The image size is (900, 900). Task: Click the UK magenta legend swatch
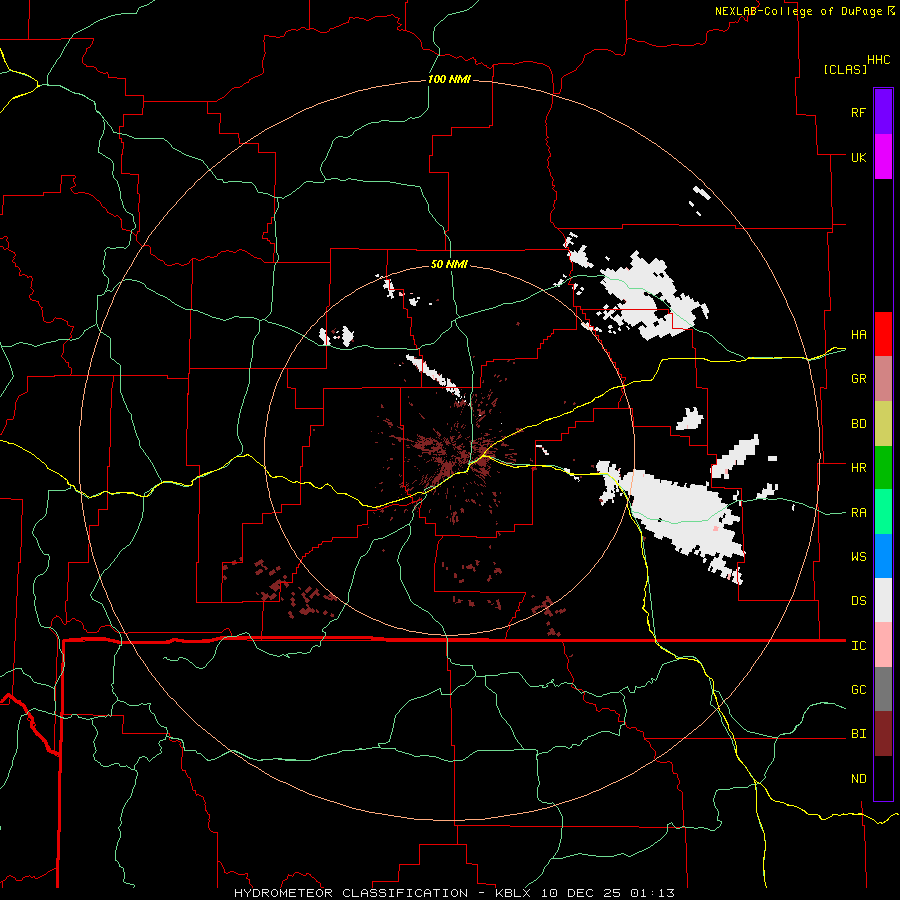tap(883, 156)
